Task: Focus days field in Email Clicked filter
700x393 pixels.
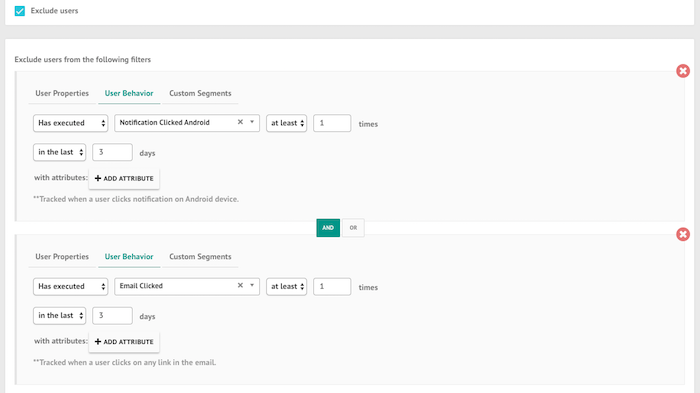Action: pos(112,316)
